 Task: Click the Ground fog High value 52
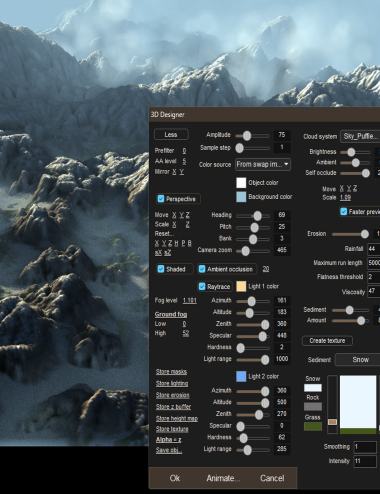pos(186,333)
